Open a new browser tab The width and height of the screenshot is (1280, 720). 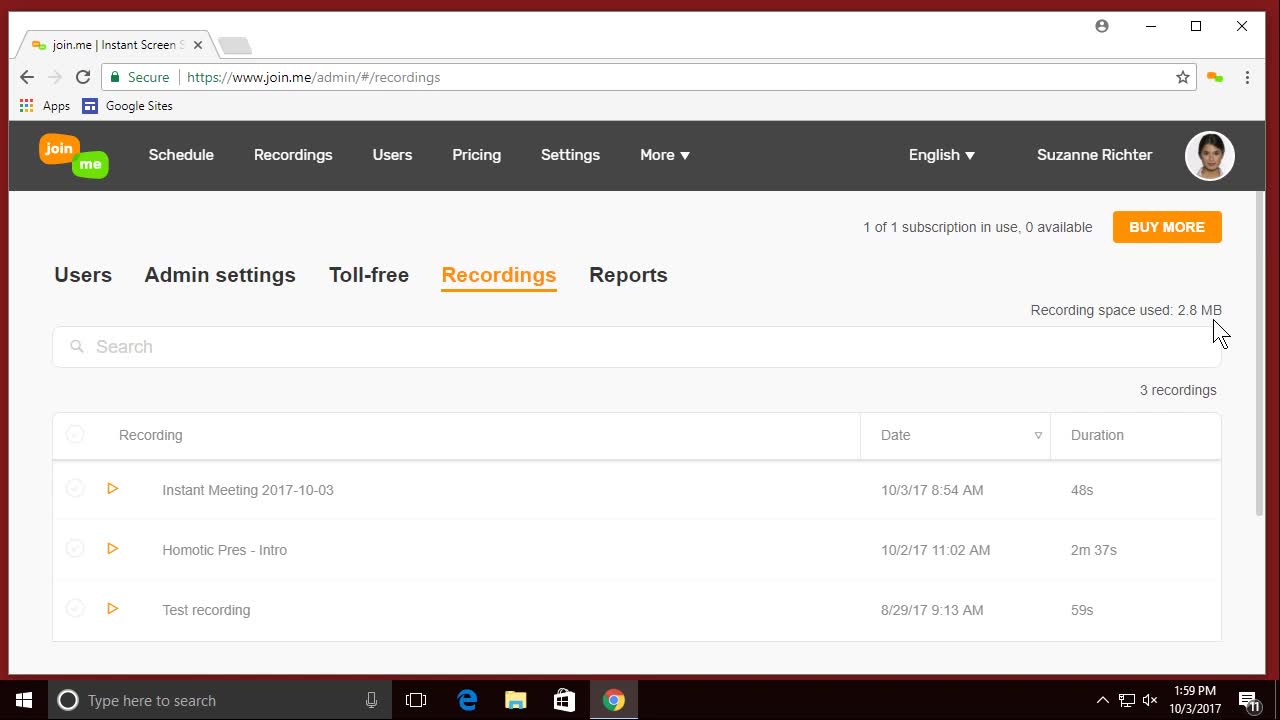tap(235, 45)
